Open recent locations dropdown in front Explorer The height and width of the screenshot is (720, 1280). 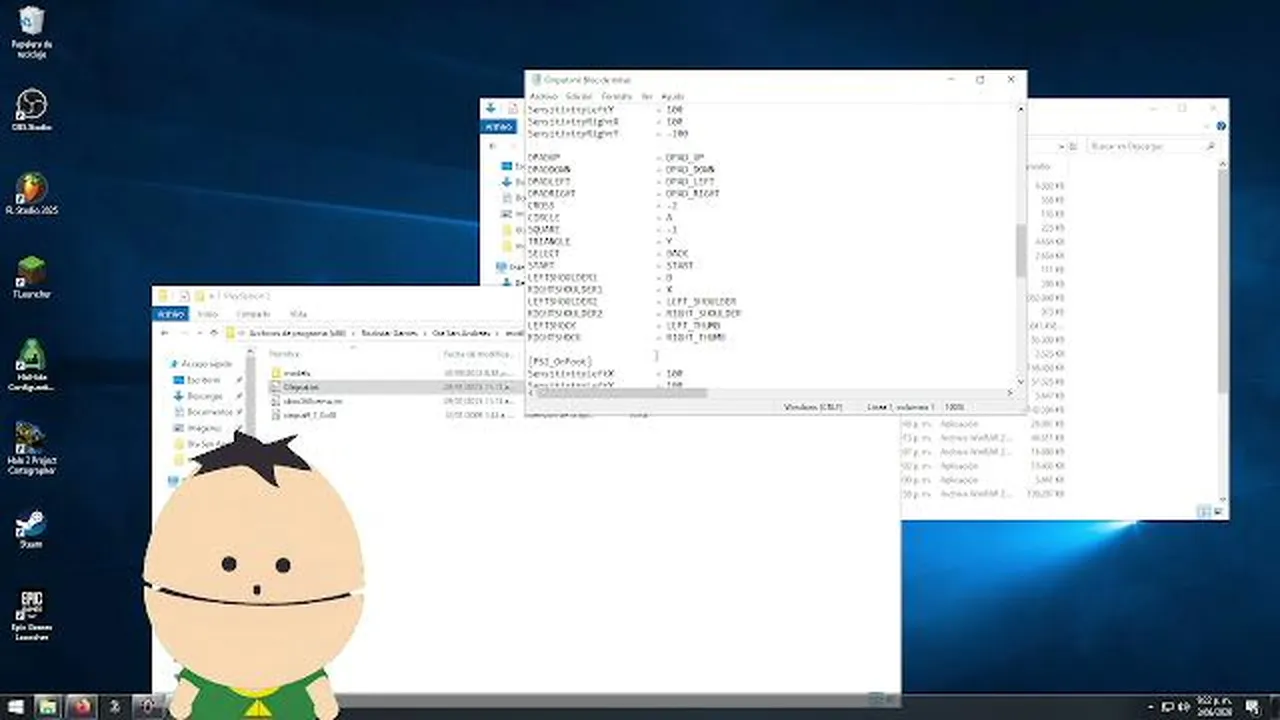(199, 333)
